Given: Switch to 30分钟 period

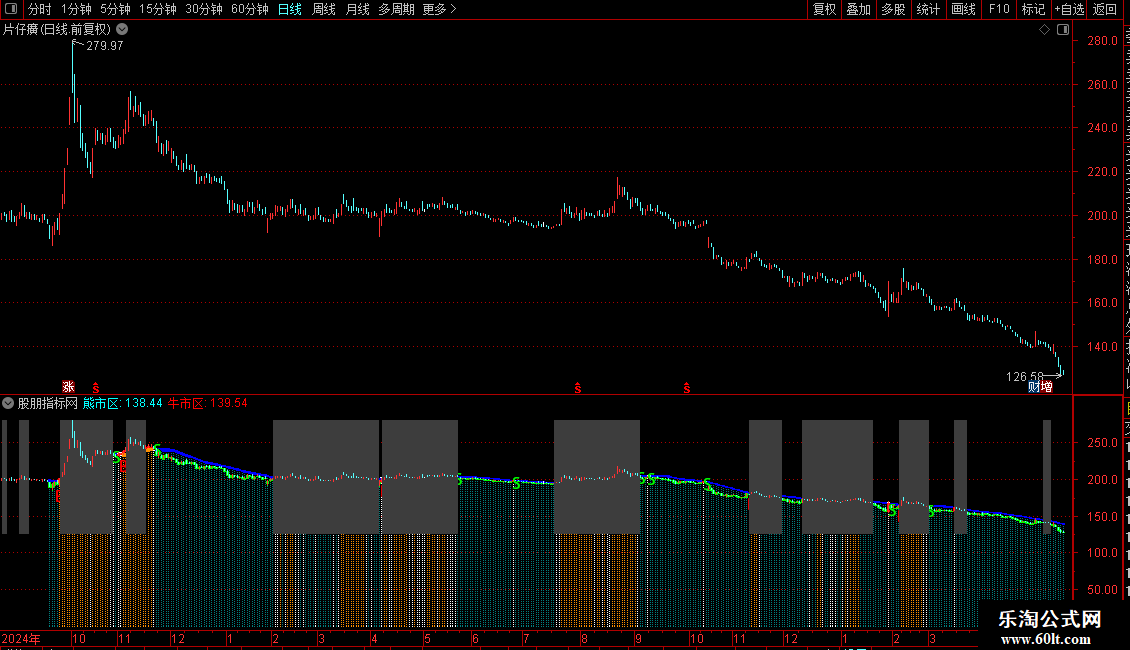Looking at the screenshot, I should coord(204,9).
